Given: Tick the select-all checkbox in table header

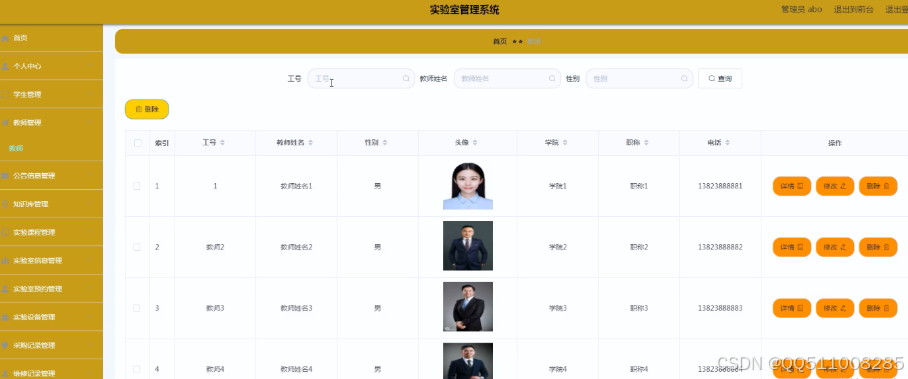Looking at the screenshot, I should (137, 143).
